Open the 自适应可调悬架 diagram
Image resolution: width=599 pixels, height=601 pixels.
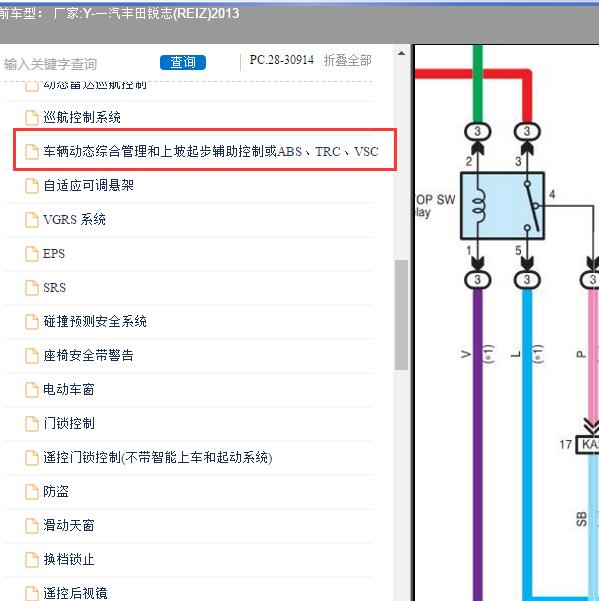89,186
